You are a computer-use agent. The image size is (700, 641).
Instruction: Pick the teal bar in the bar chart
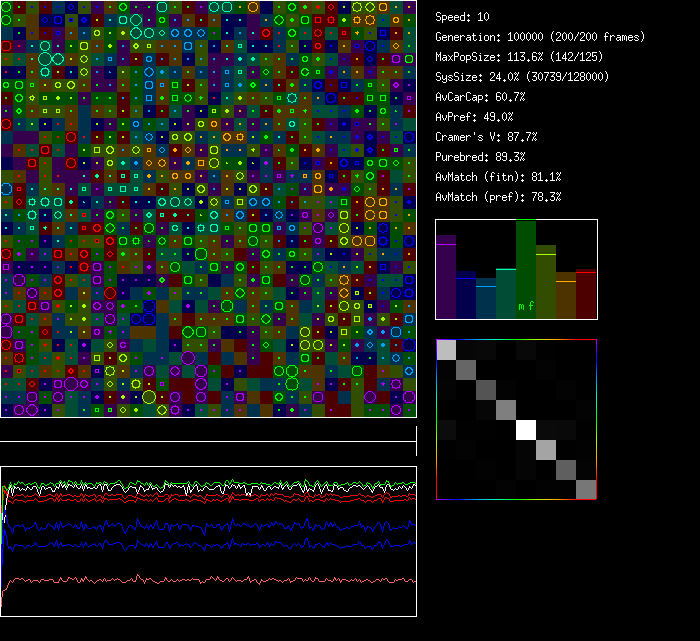tap(506, 293)
